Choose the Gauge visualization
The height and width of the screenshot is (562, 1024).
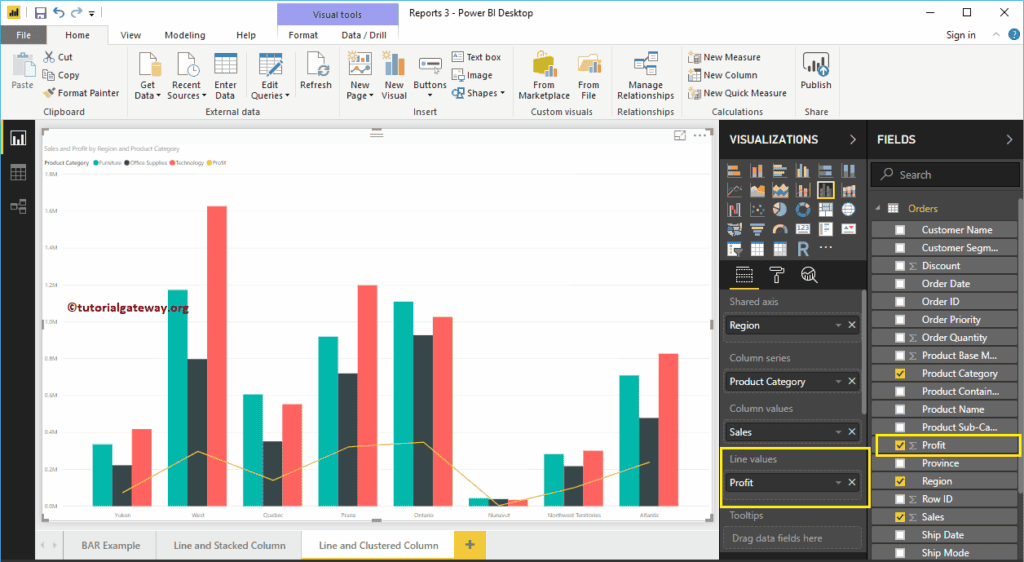point(780,229)
